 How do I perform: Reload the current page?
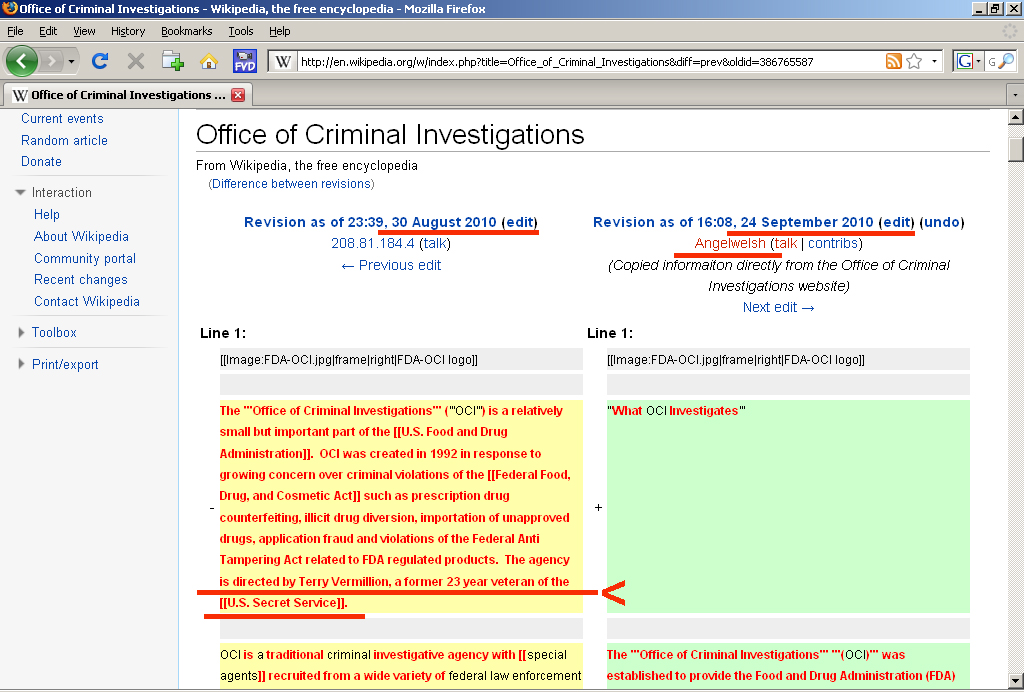(x=100, y=61)
